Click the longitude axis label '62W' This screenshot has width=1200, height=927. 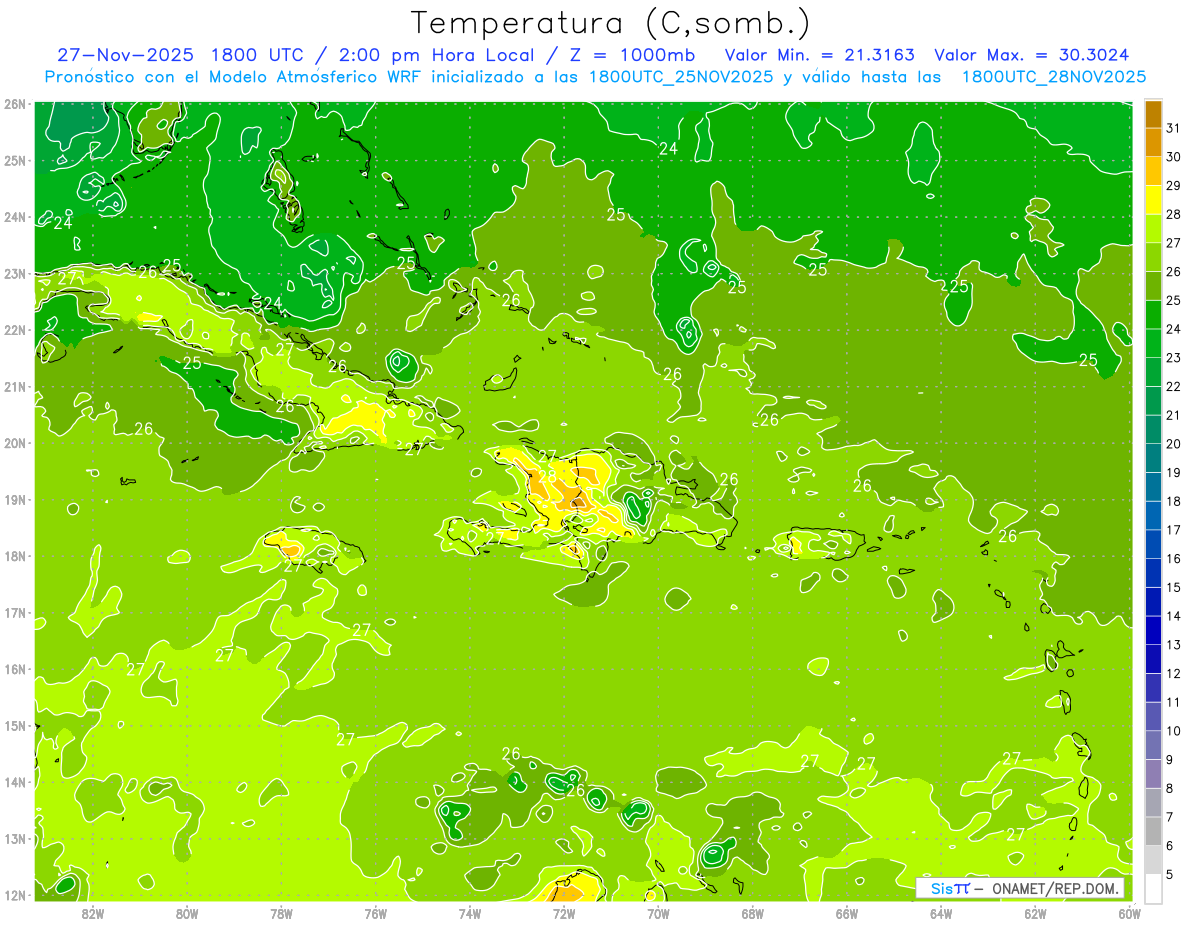1035,913
